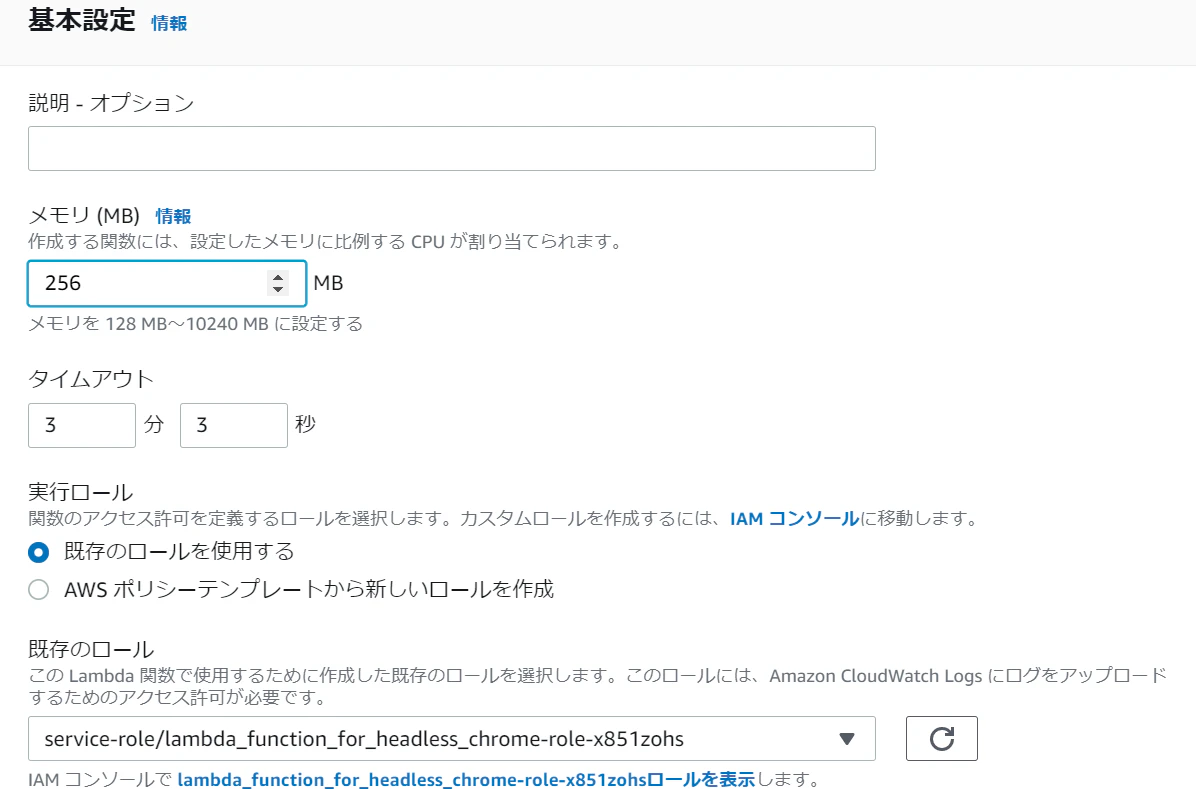Select '既存のロールを使用する' radio button
The height and width of the screenshot is (789, 1196).
click(x=38, y=552)
